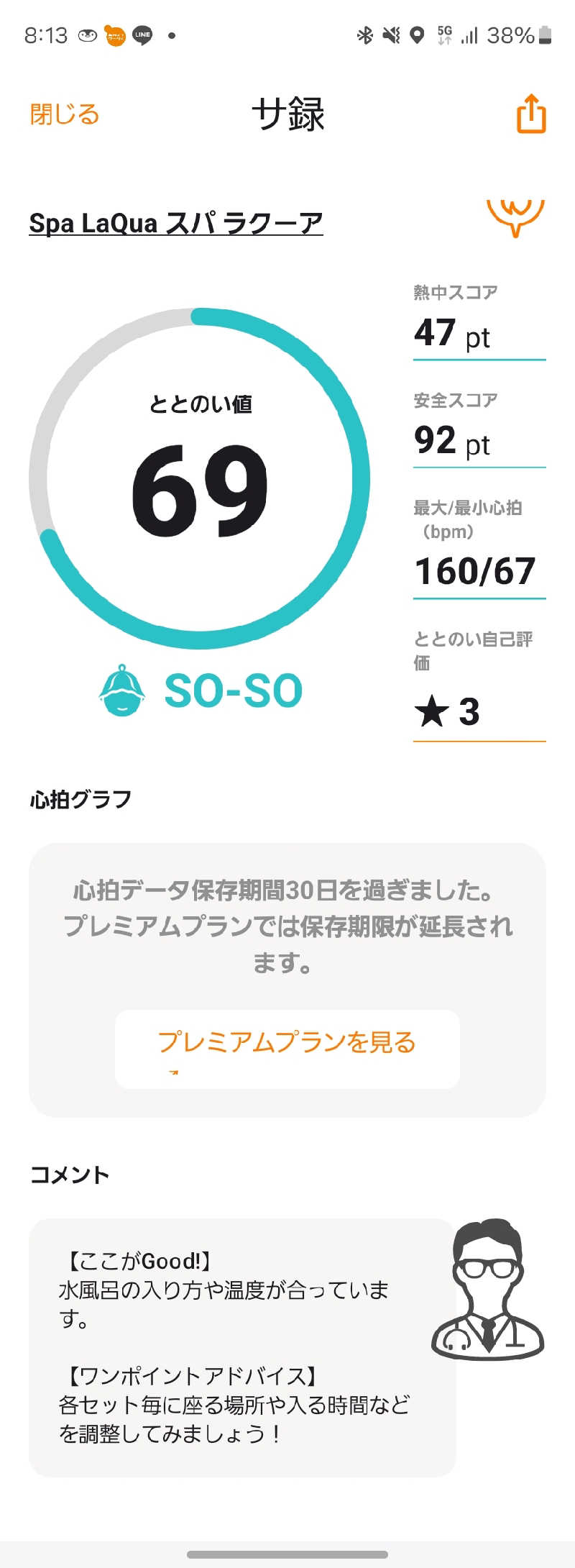Tap the 熱中スコア 47 pt value
The width and height of the screenshot is (575, 1568).
tap(452, 333)
